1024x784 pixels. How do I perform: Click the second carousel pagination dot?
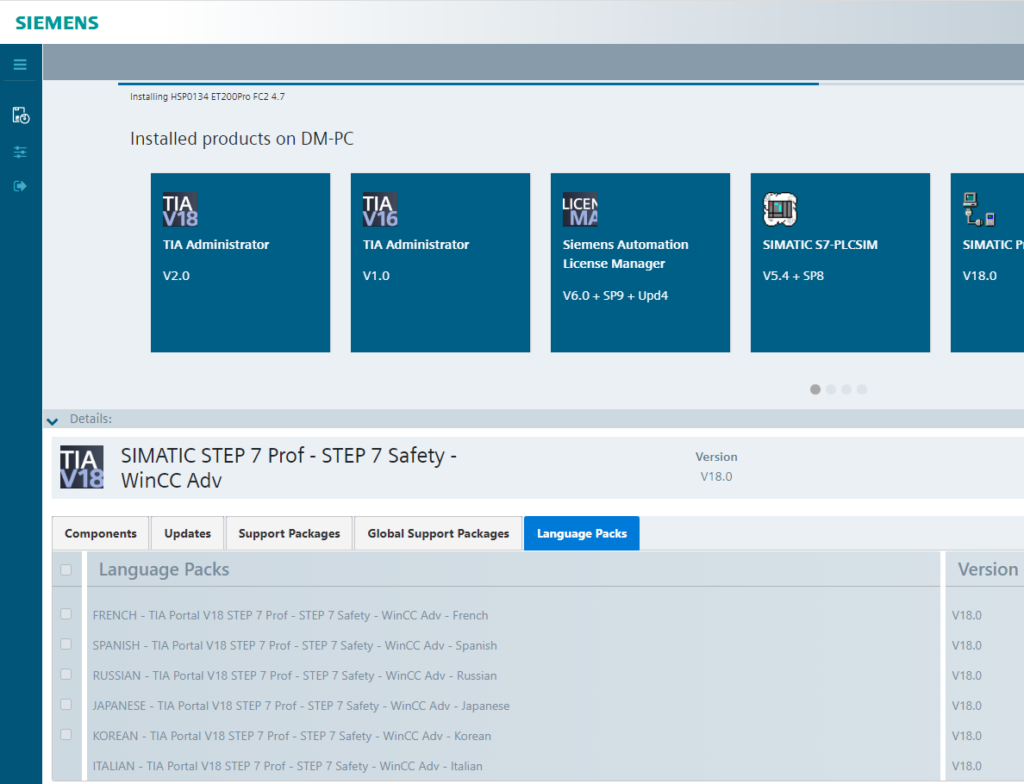point(831,389)
